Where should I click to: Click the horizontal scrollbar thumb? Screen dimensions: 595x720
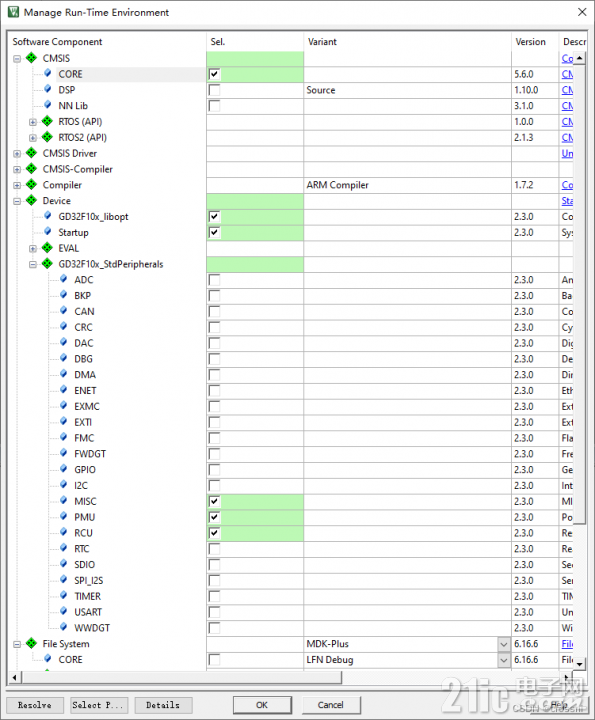182,677
